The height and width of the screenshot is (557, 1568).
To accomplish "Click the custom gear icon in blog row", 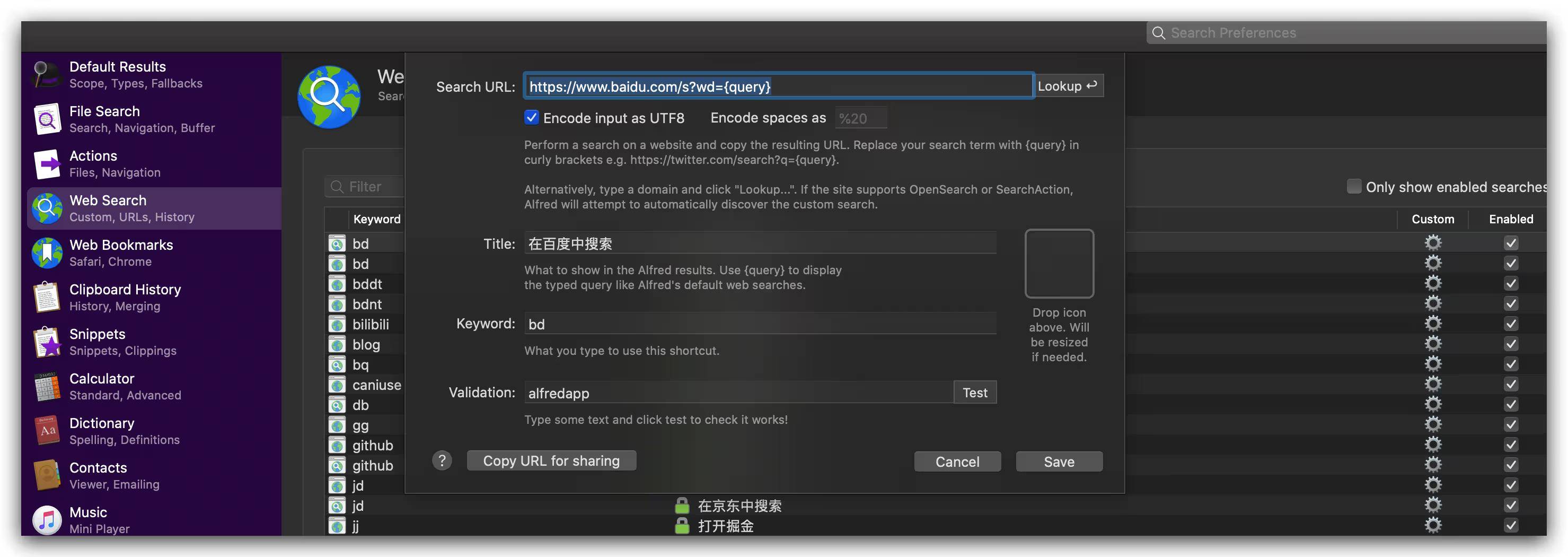I will point(1433,344).
